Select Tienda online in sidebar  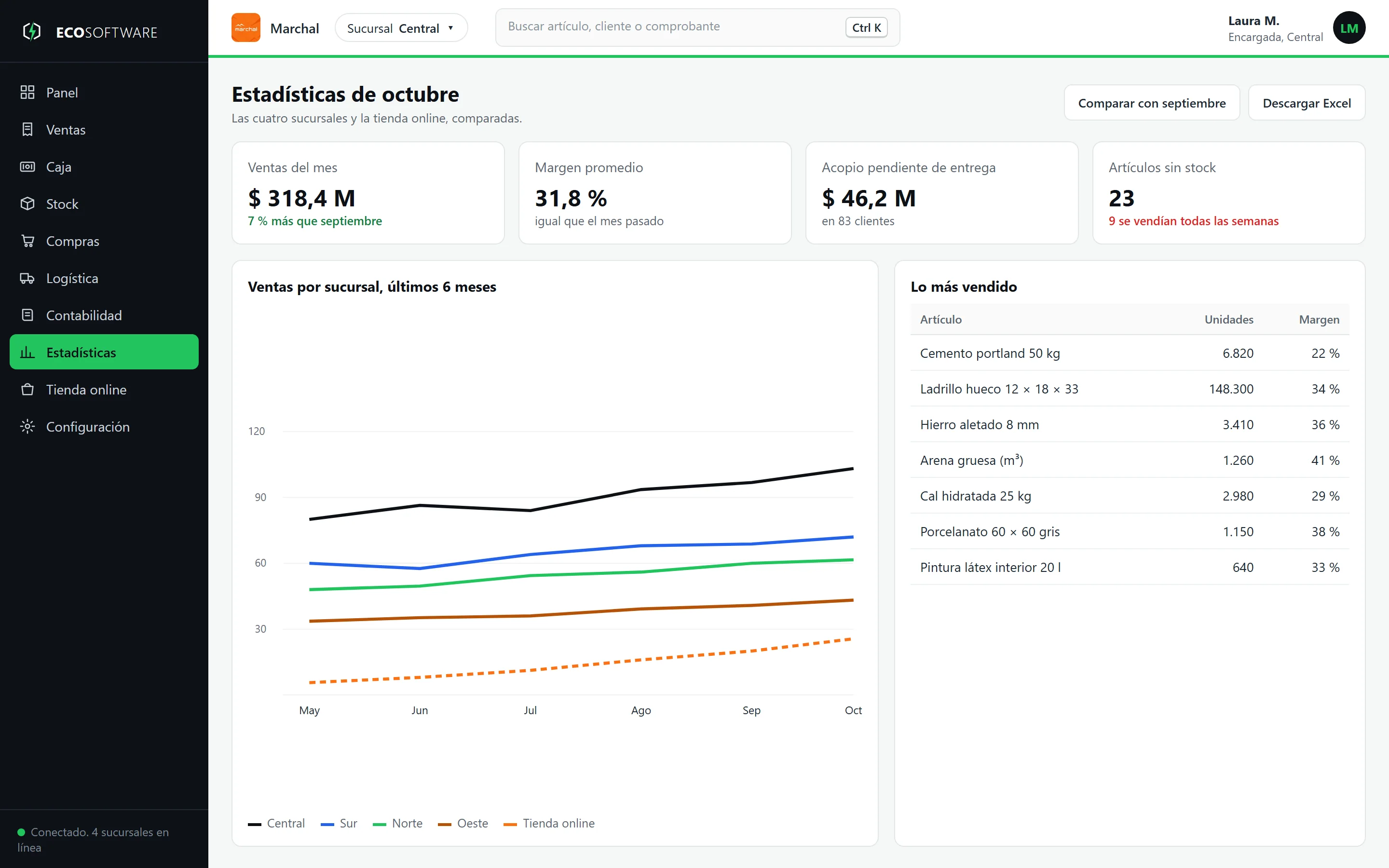pyautogui.click(x=104, y=390)
